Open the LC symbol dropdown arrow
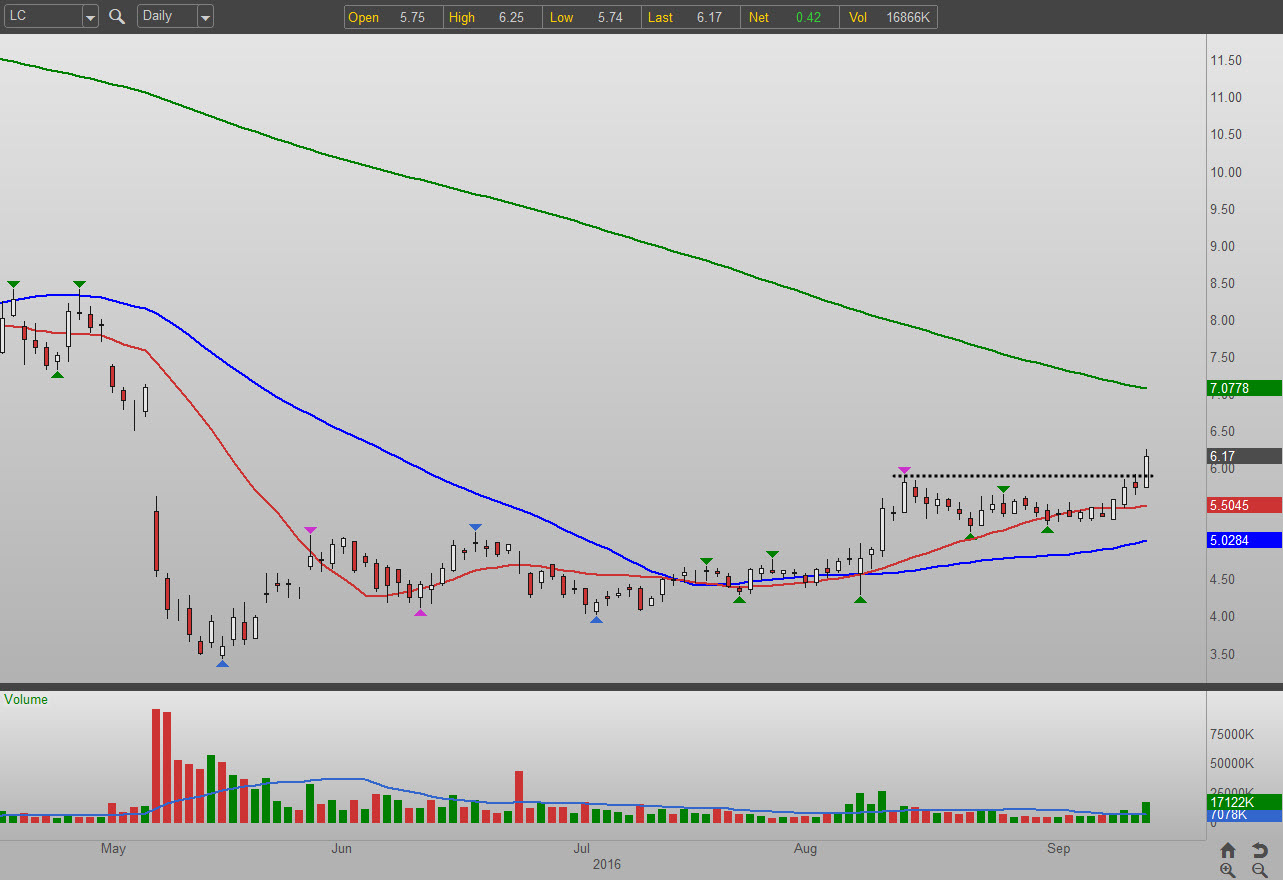The width and height of the screenshot is (1283, 880). tap(90, 16)
